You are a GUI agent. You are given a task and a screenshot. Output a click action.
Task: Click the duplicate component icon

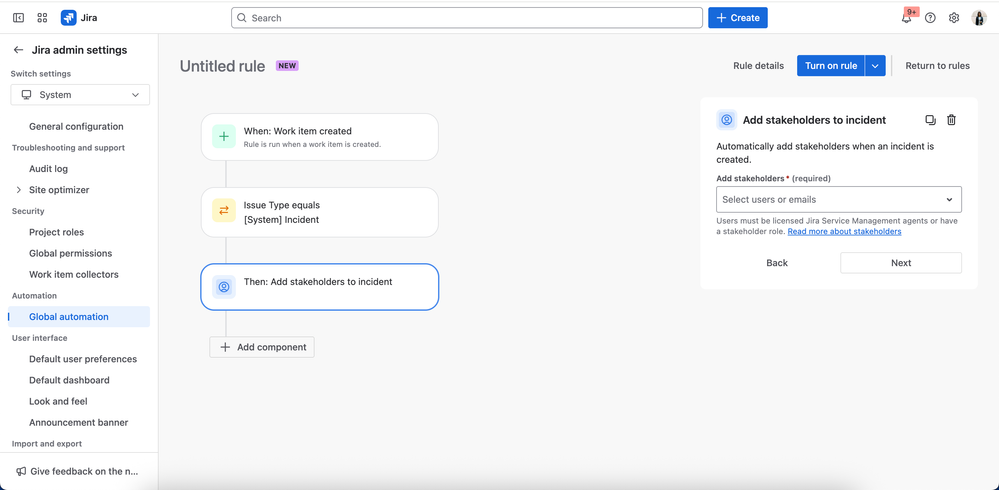[x=930, y=120]
